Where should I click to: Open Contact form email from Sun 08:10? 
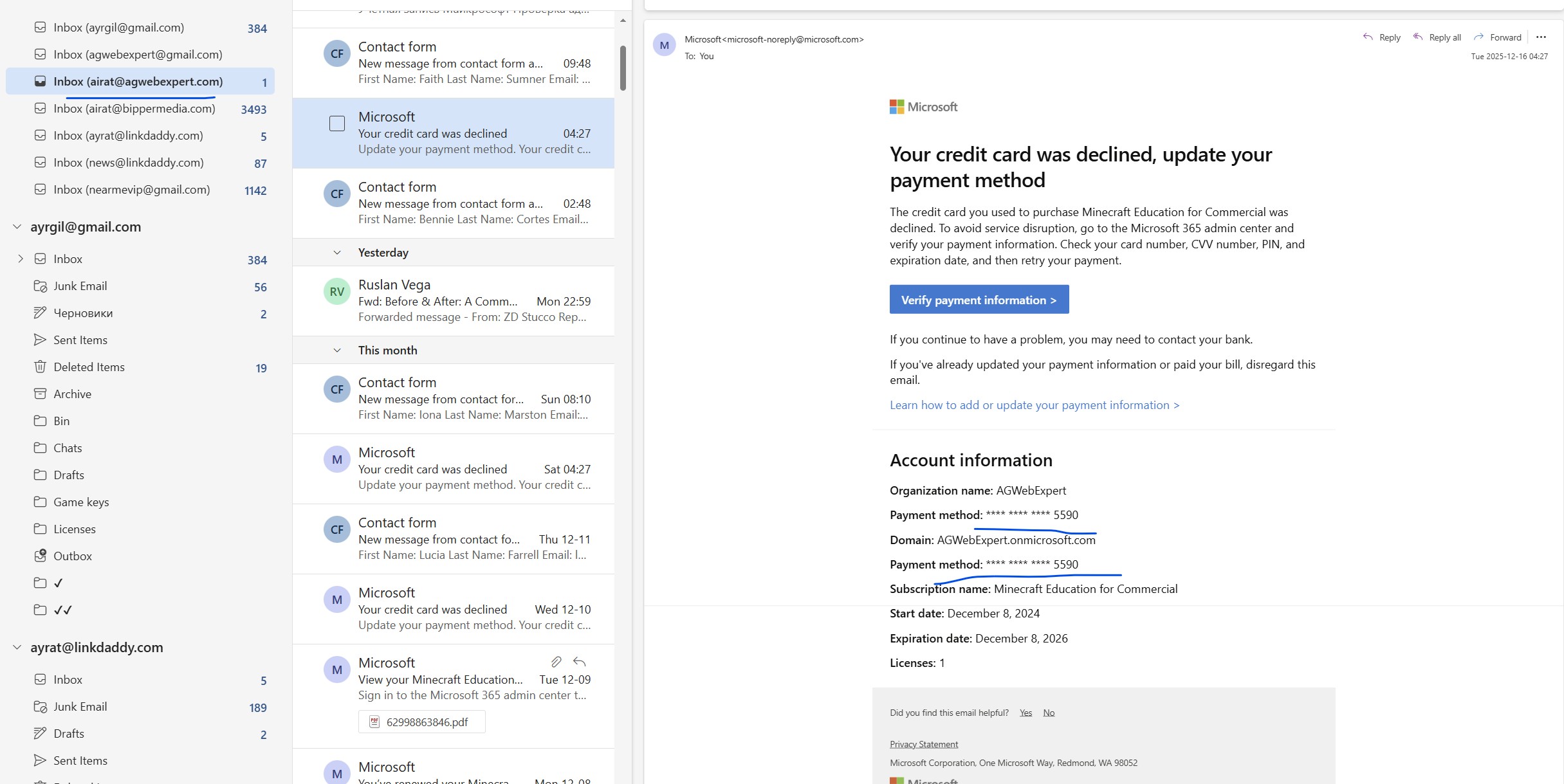[453, 398]
